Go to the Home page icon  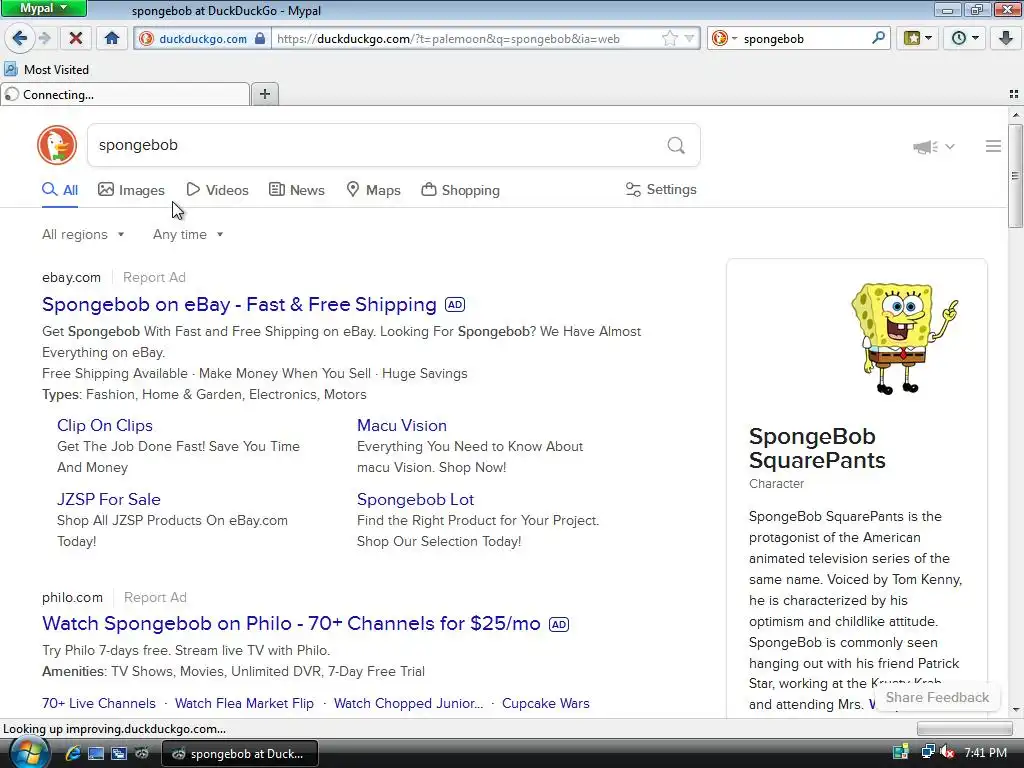(112, 38)
